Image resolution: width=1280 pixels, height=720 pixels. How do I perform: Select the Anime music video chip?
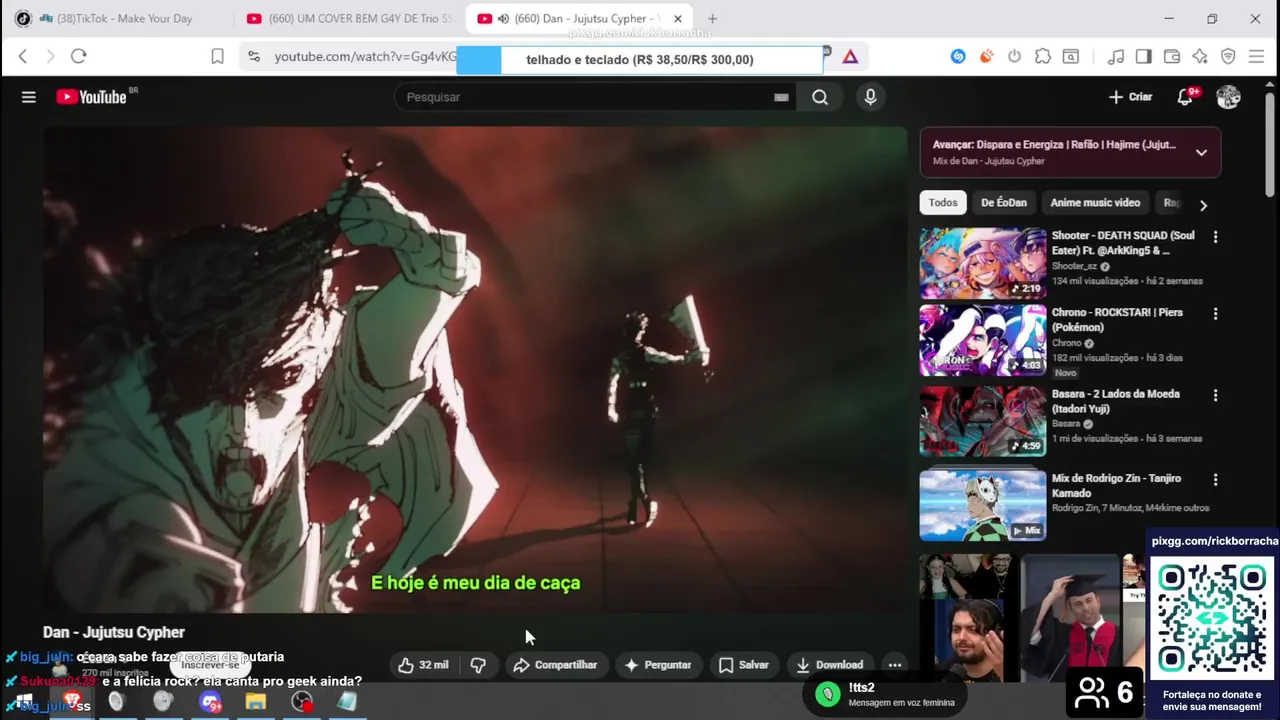(1095, 203)
